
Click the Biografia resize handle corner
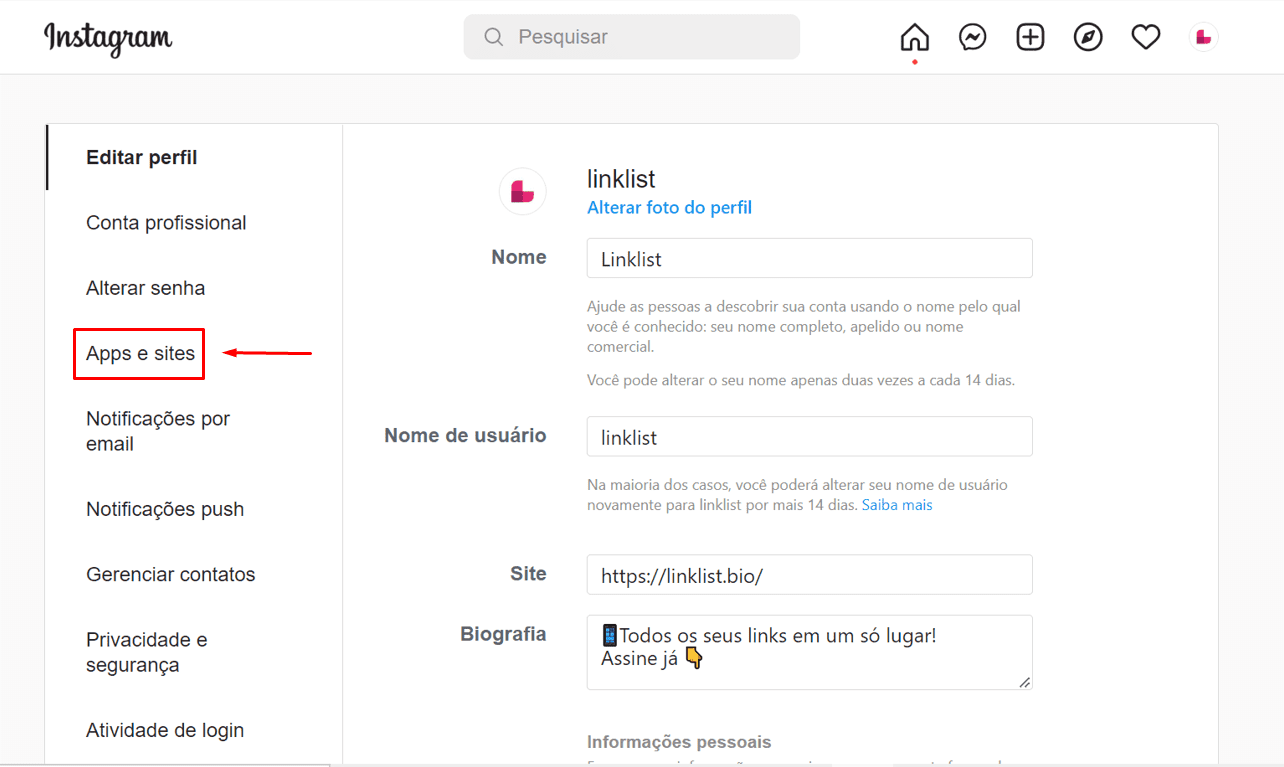(1024, 682)
